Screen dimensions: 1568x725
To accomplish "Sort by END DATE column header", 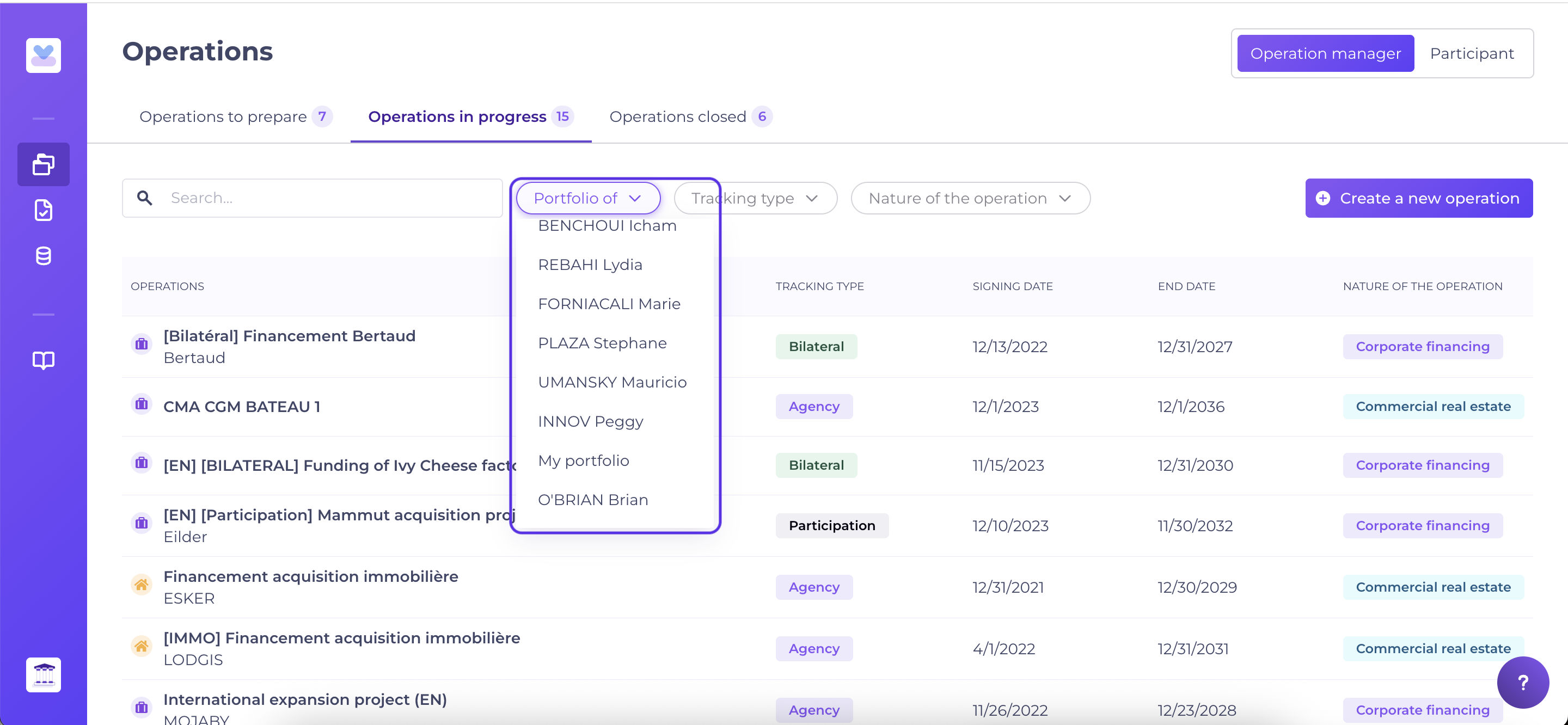I will [x=1186, y=286].
